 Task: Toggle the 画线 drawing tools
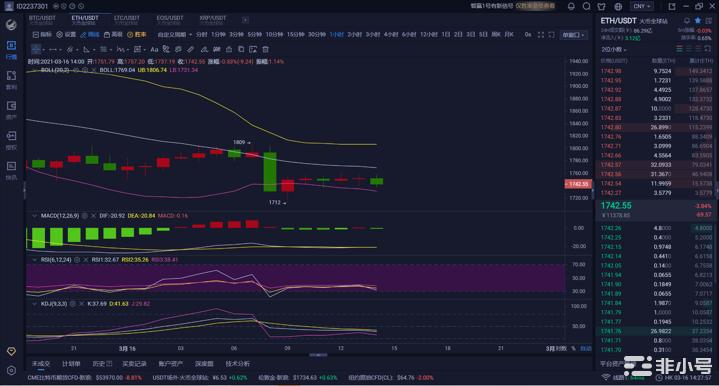click(x=90, y=34)
